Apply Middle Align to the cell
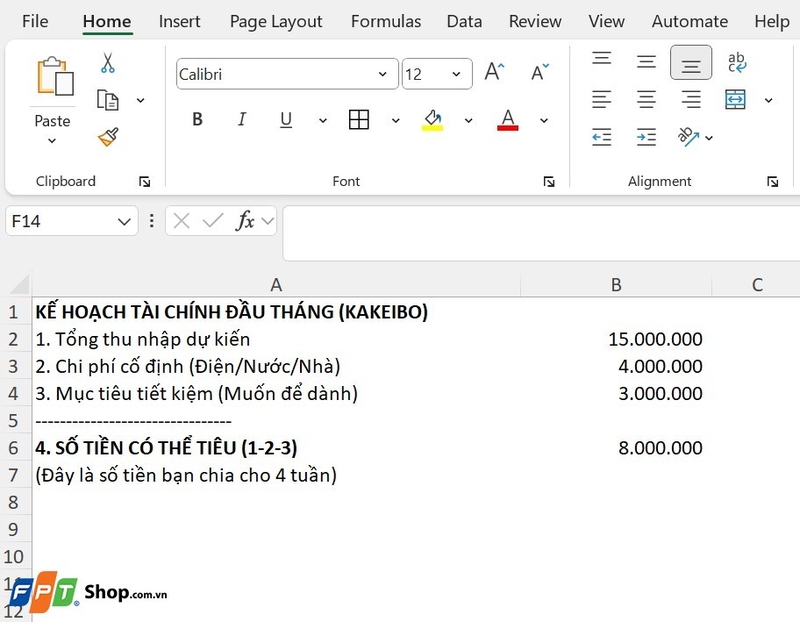The height and width of the screenshot is (622, 800). point(646,62)
